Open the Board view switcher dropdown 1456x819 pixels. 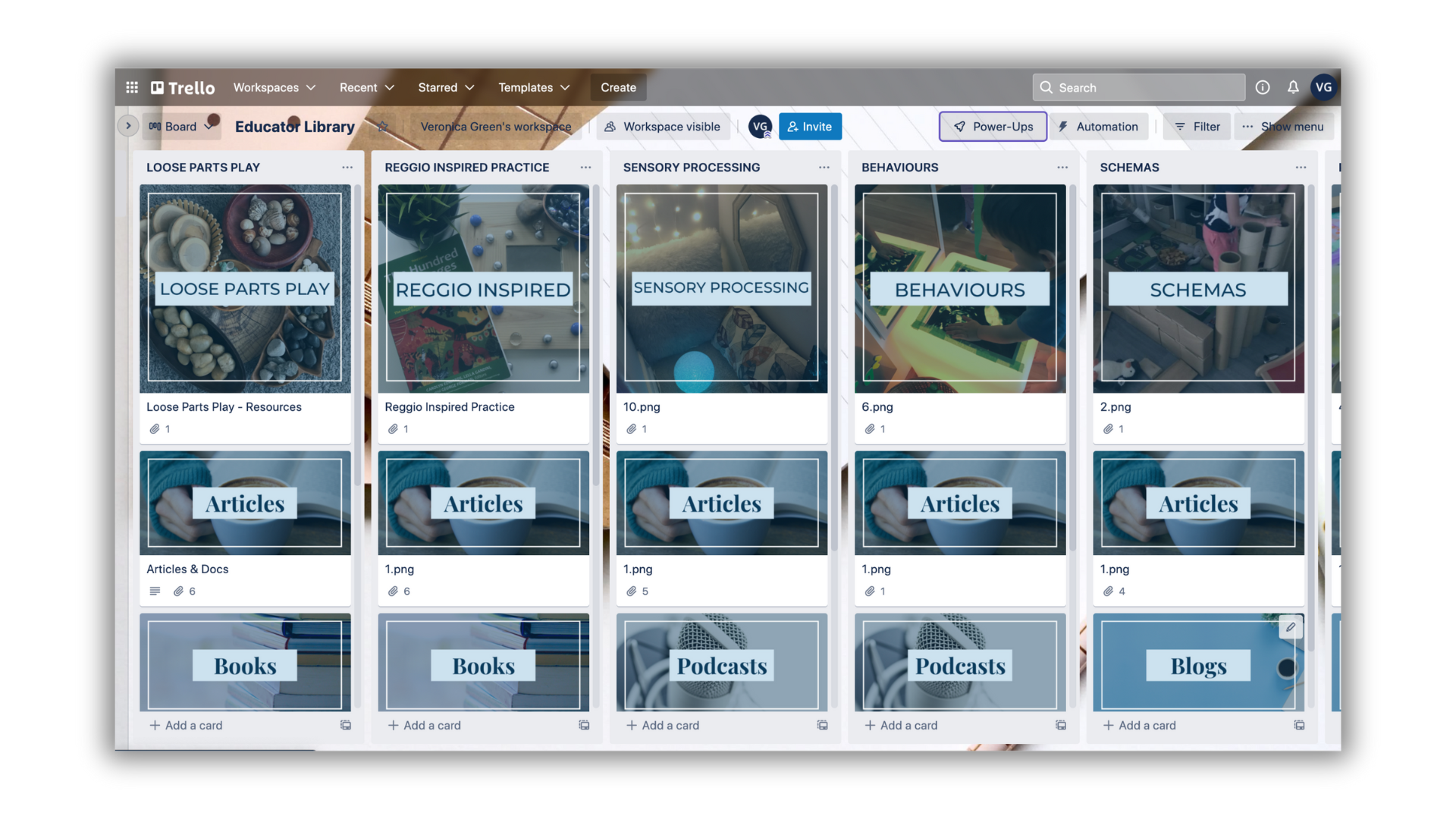[x=181, y=127]
